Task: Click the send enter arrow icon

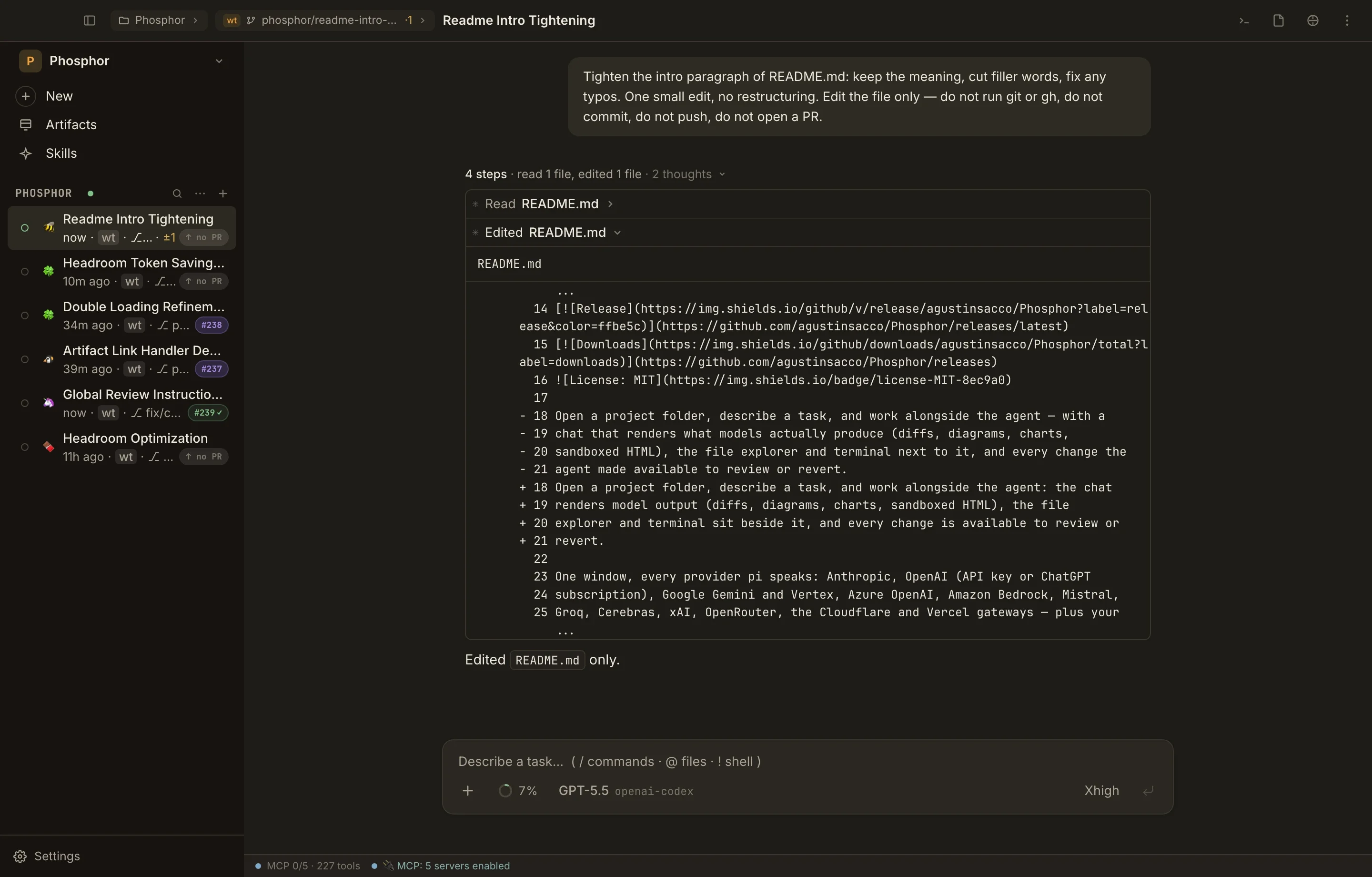Action: pyautogui.click(x=1148, y=791)
